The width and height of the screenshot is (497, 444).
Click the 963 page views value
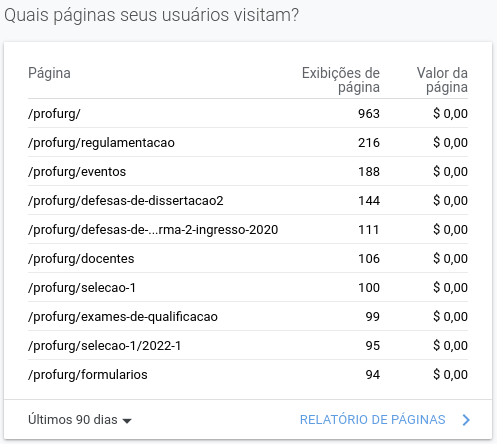369,114
